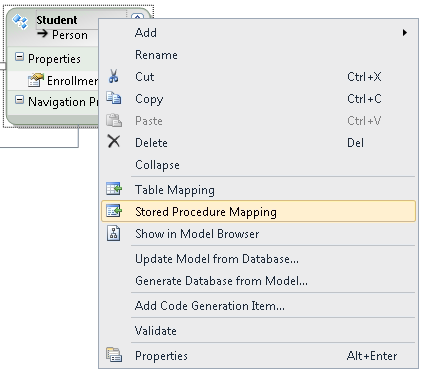Image resolution: width=428 pixels, height=376 pixels.
Task: Click the Stored Procedure Mapping icon
Action: [114, 211]
